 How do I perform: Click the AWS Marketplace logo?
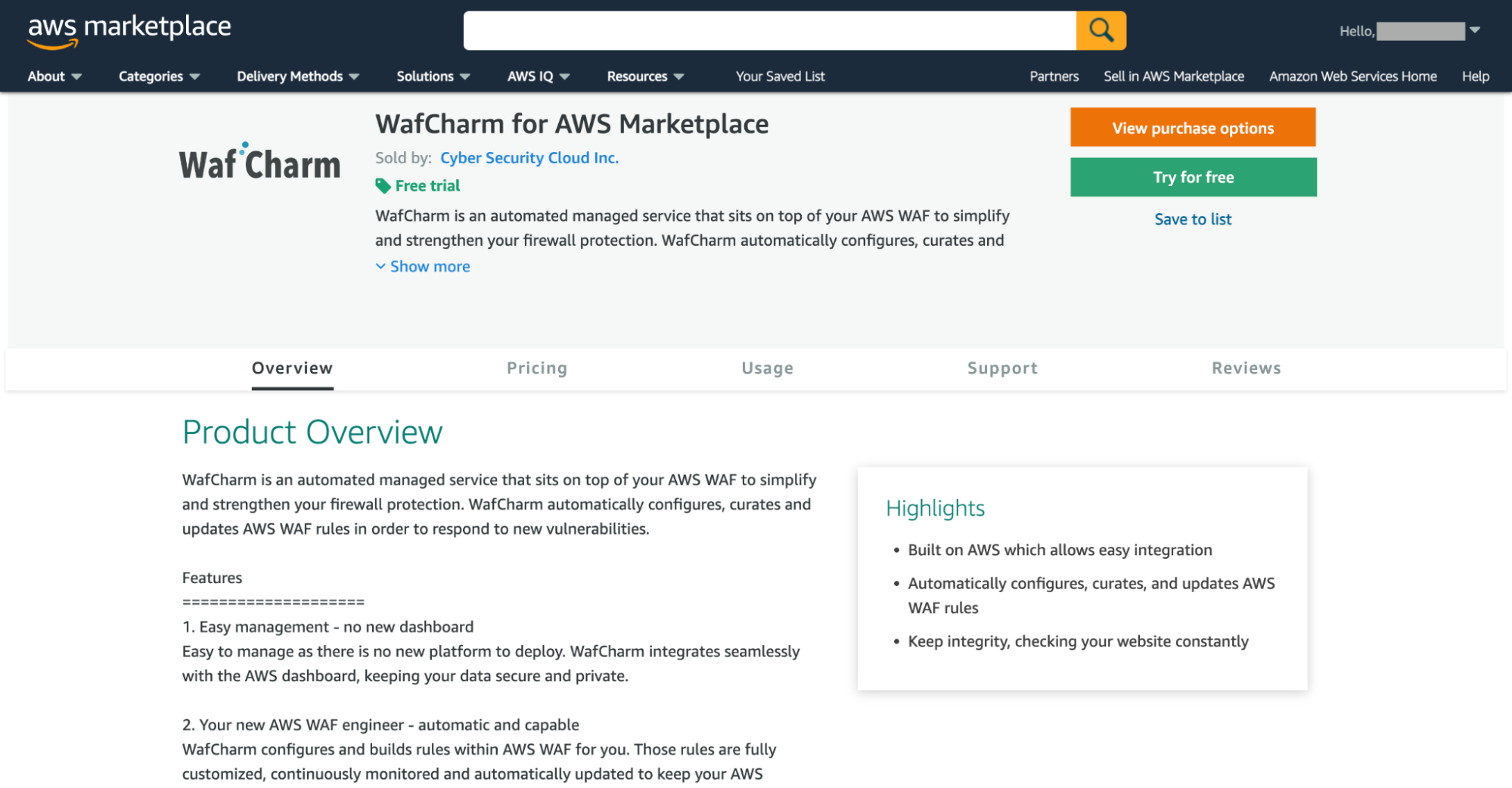pyautogui.click(x=129, y=29)
